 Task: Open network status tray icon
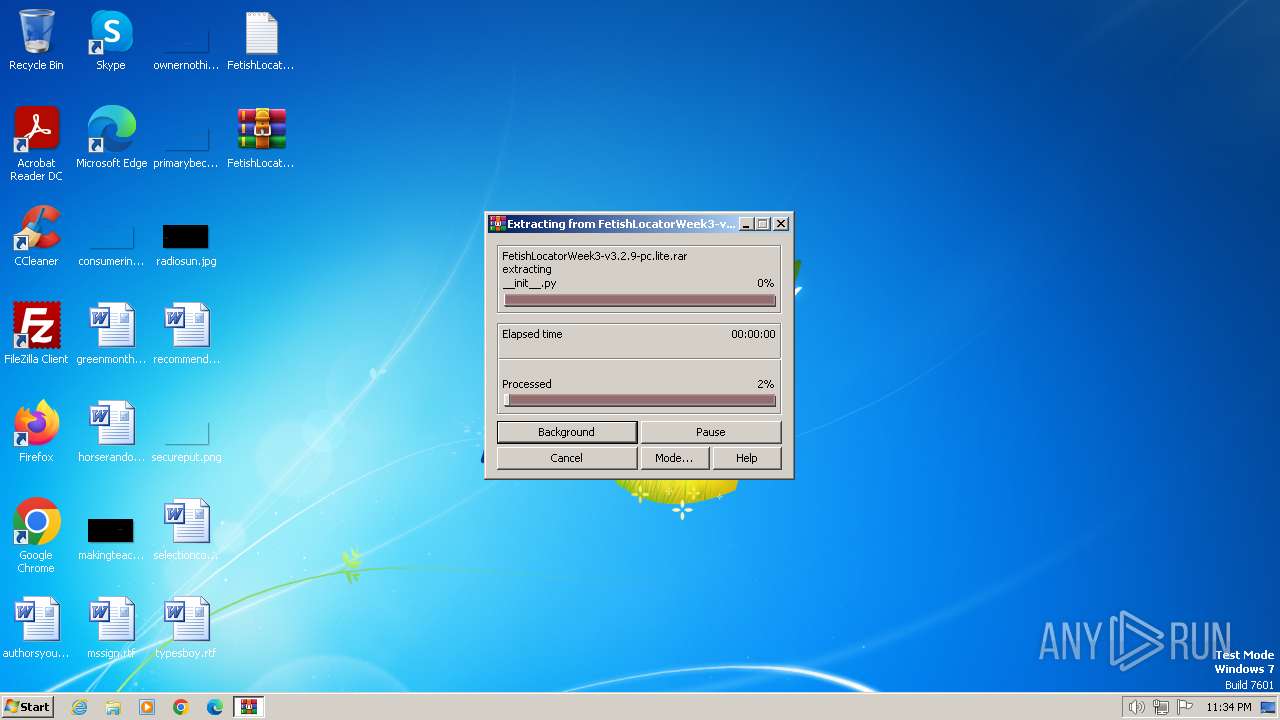pyautogui.click(x=1161, y=707)
